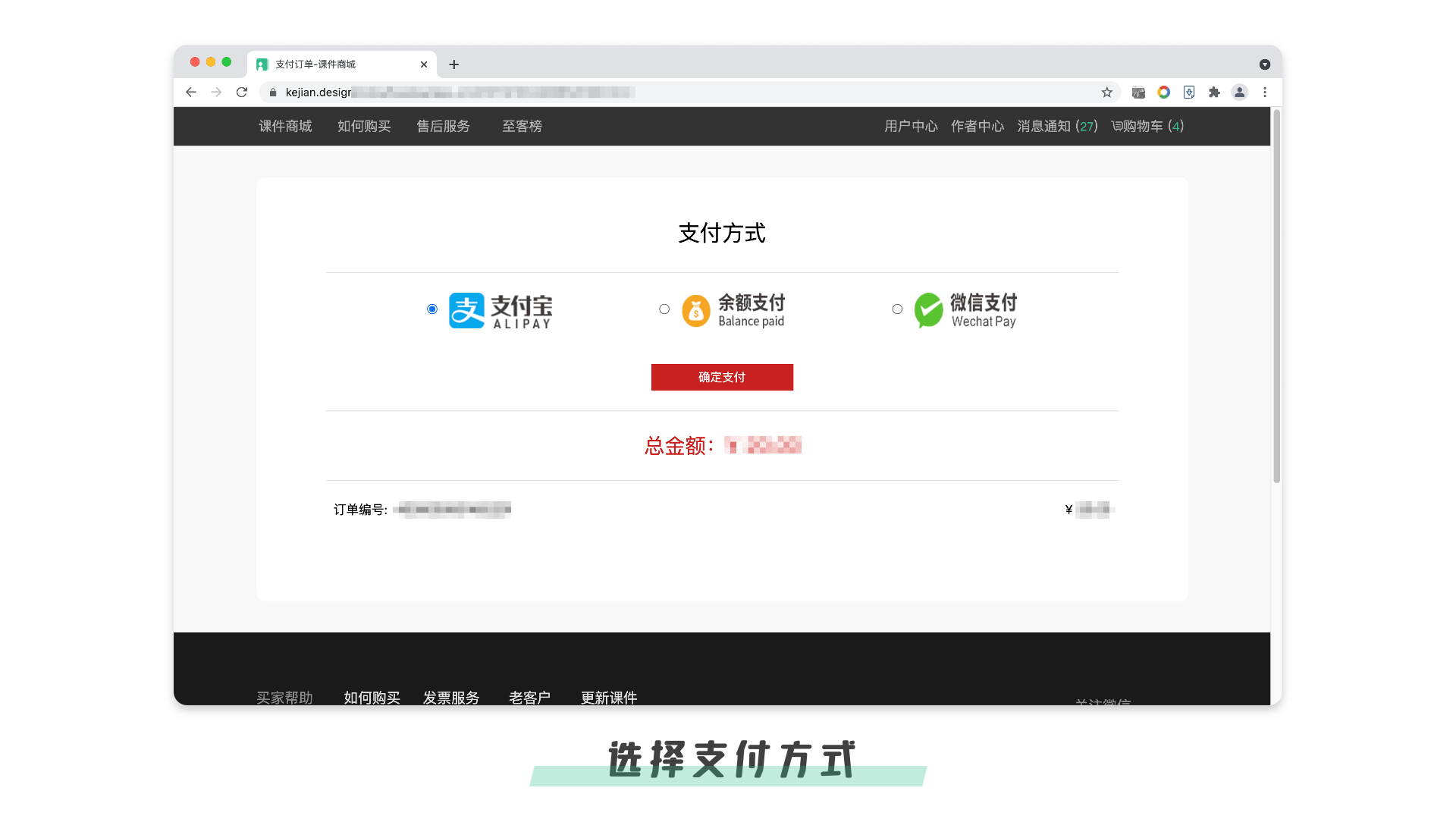Open the Chrome three-dot menu
This screenshot has width=1456, height=819.
point(1265,93)
